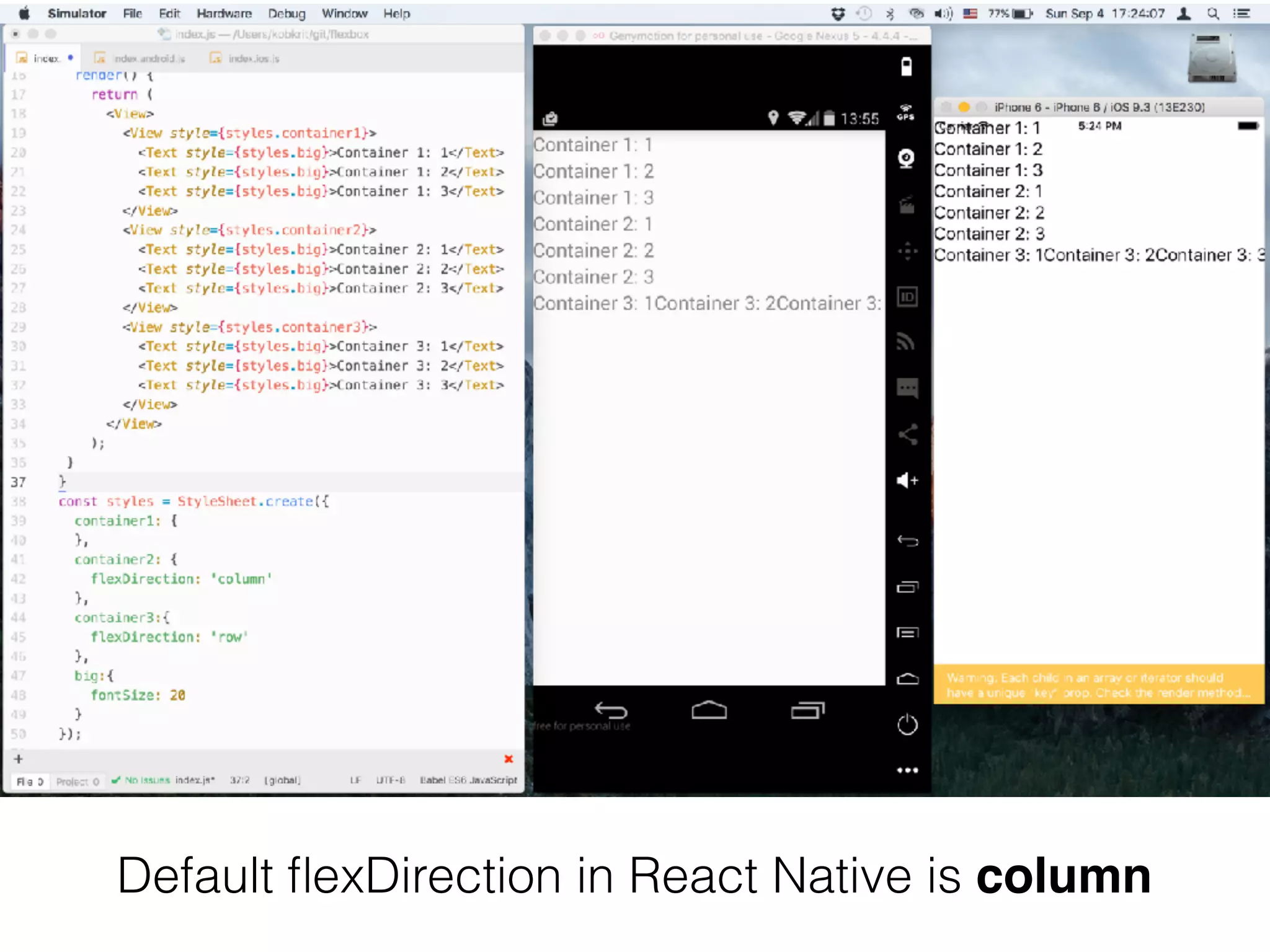Open the Genymotion device ID widget

point(907,297)
